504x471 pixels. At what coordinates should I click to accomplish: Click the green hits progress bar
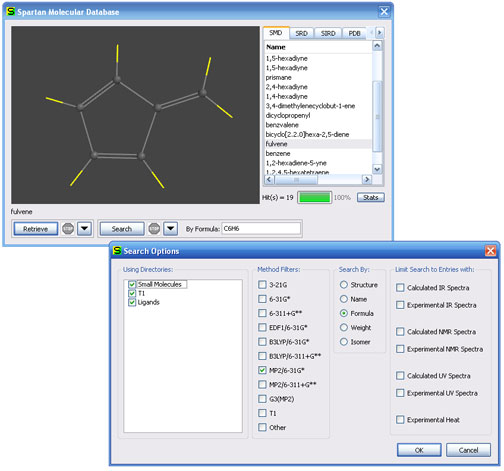(314, 198)
